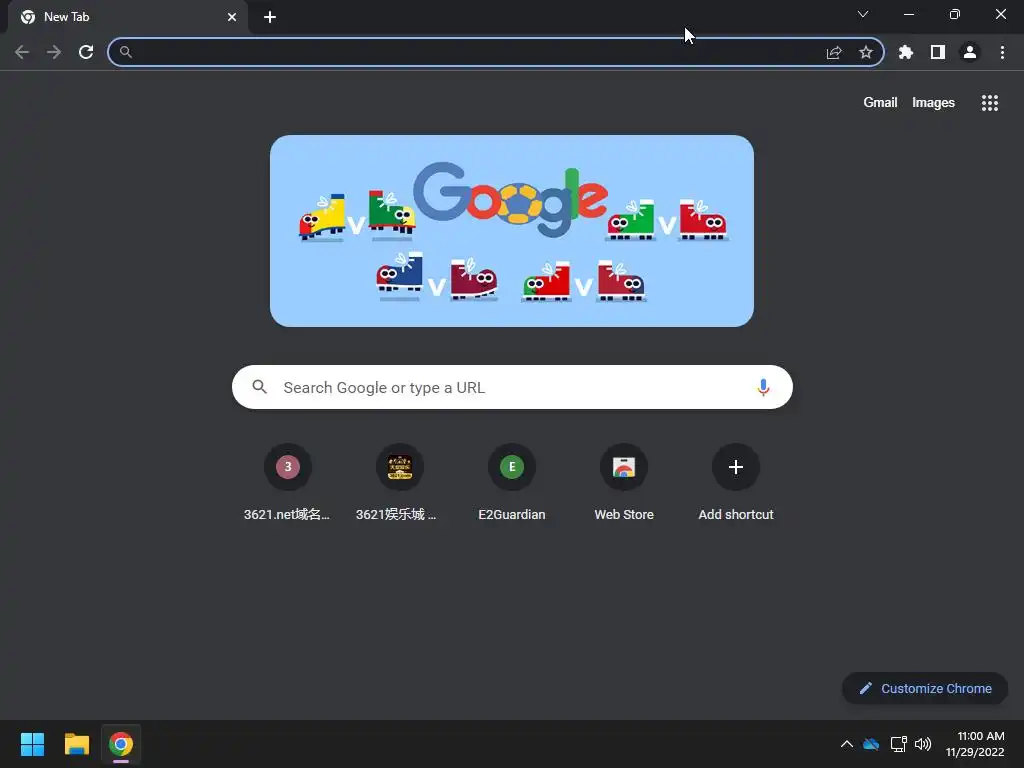This screenshot has height=768, width=1024.
Task: Reload the current page
Action: click(x=86, y=52)
